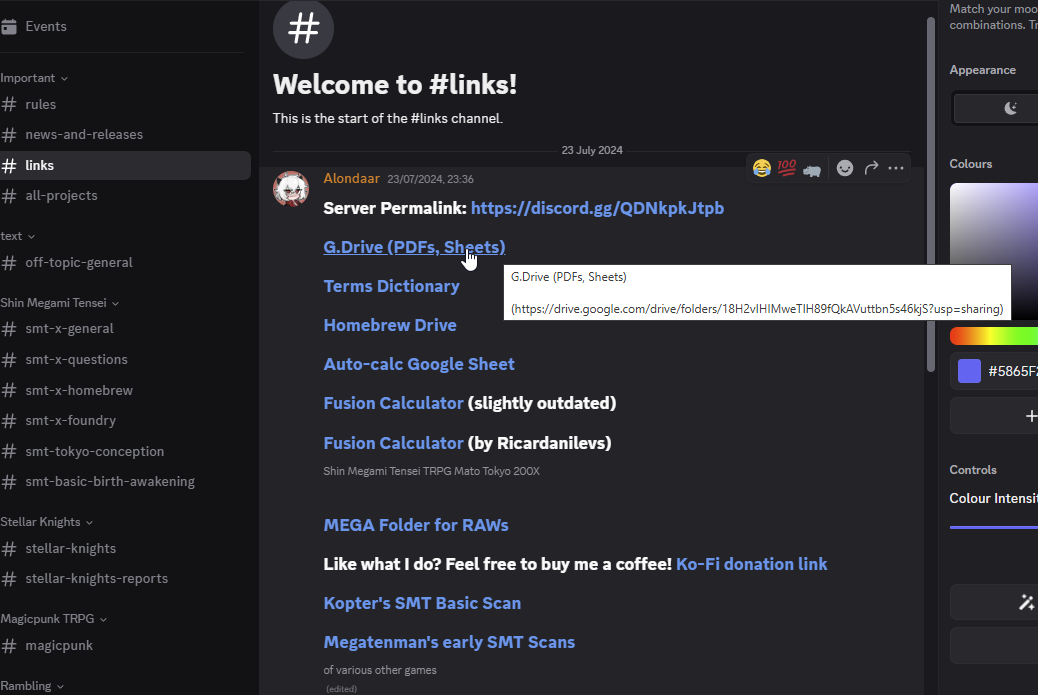Viewport: 1038px width, 695px height.
Task: Open Fusion Calculator (slightly outdated) link
Action: 393,404
